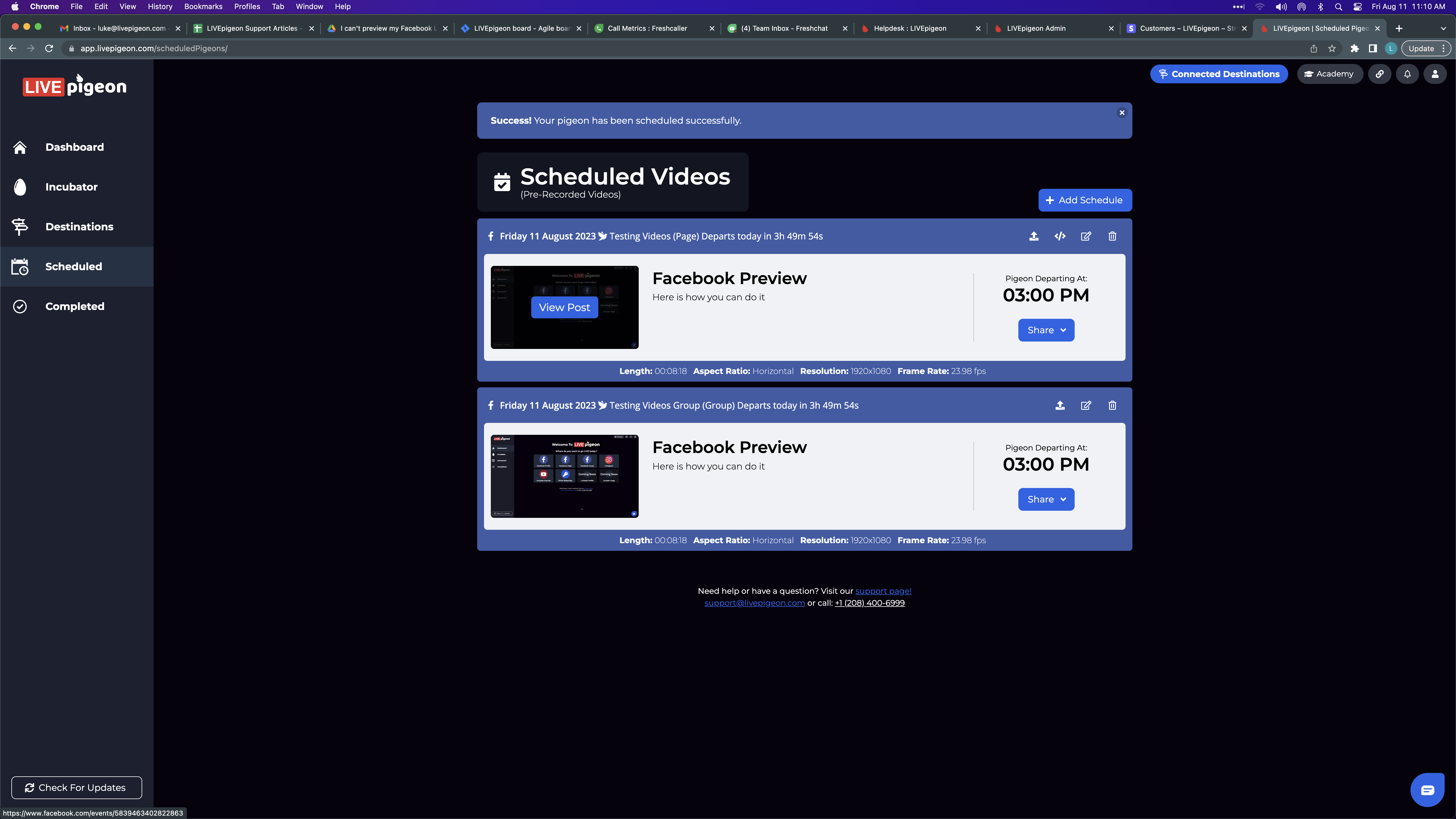Click the link chain icon in header
This screenshot has width=1456, height=819.
[1380, 74]
